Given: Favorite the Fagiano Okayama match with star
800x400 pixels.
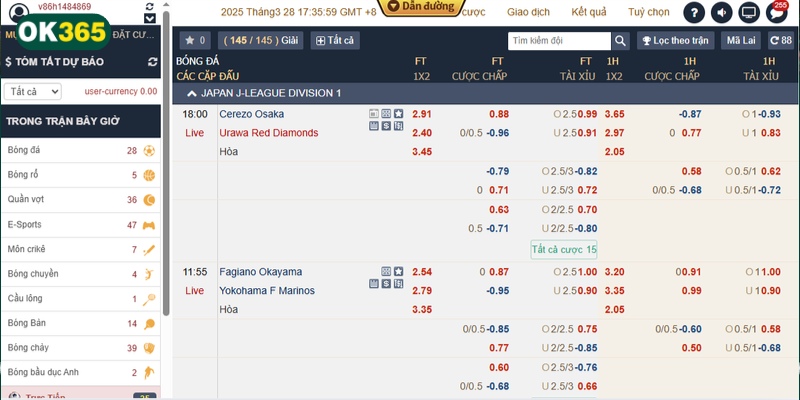Looking at the screenshot, I should (398, 272).
